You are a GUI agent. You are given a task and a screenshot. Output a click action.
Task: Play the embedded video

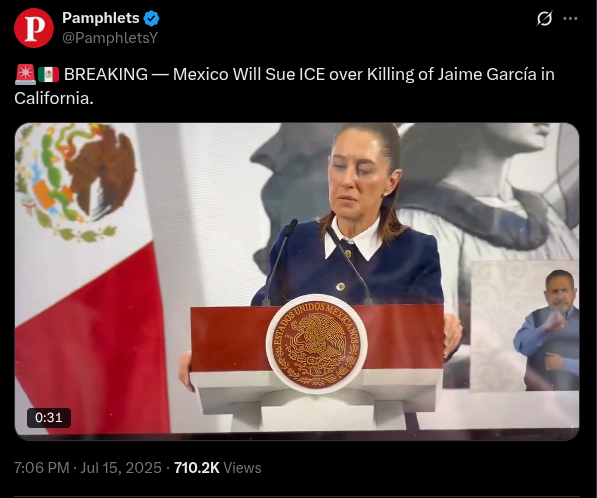click(x=297, y=281)
